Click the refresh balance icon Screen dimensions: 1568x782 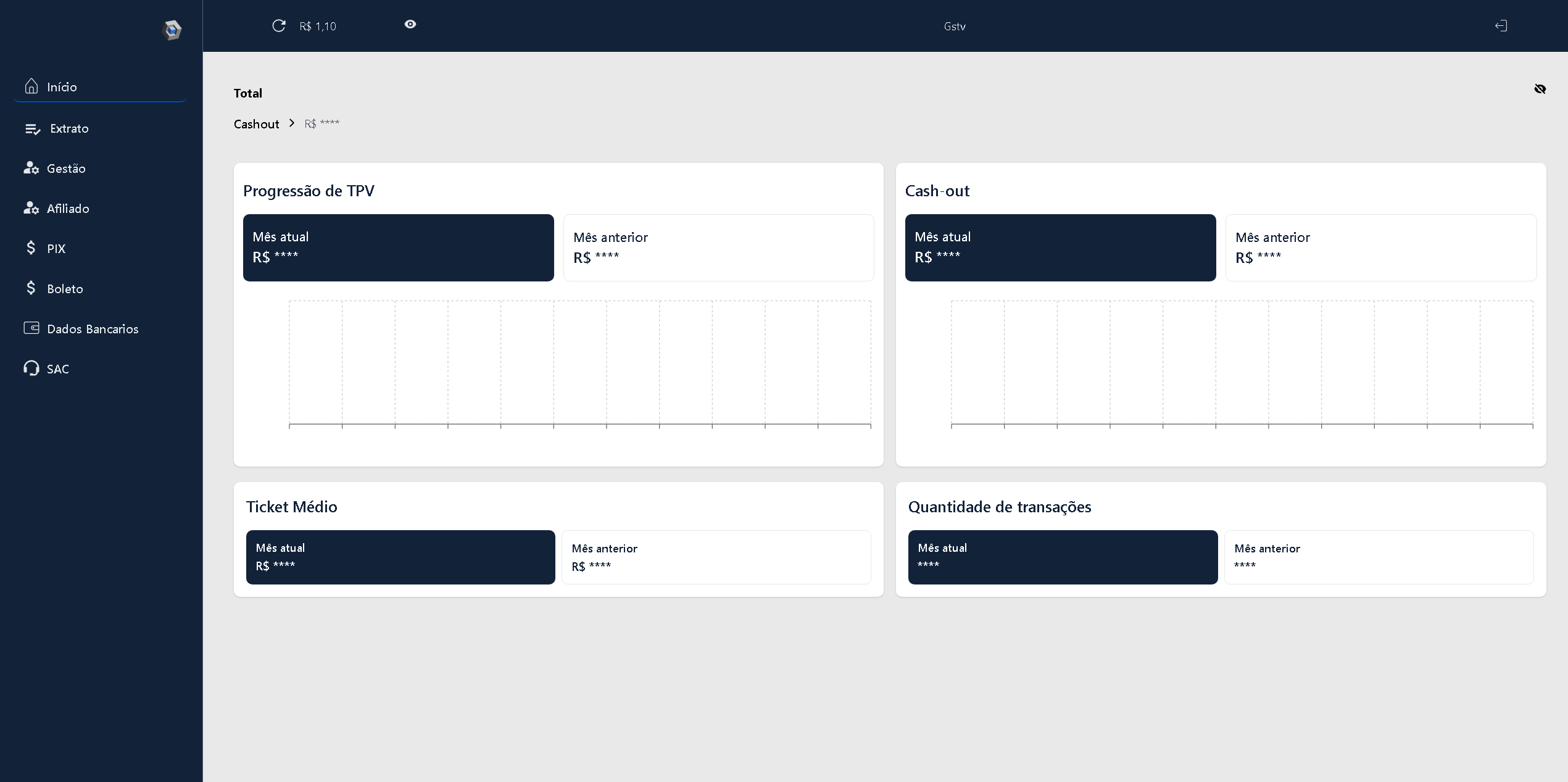pyautogui.click(x=279, y=26)
